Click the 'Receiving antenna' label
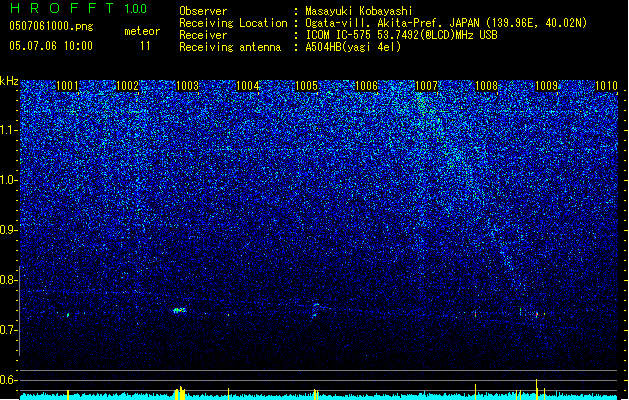Screen dimensions: 629x400 point(230,47)
